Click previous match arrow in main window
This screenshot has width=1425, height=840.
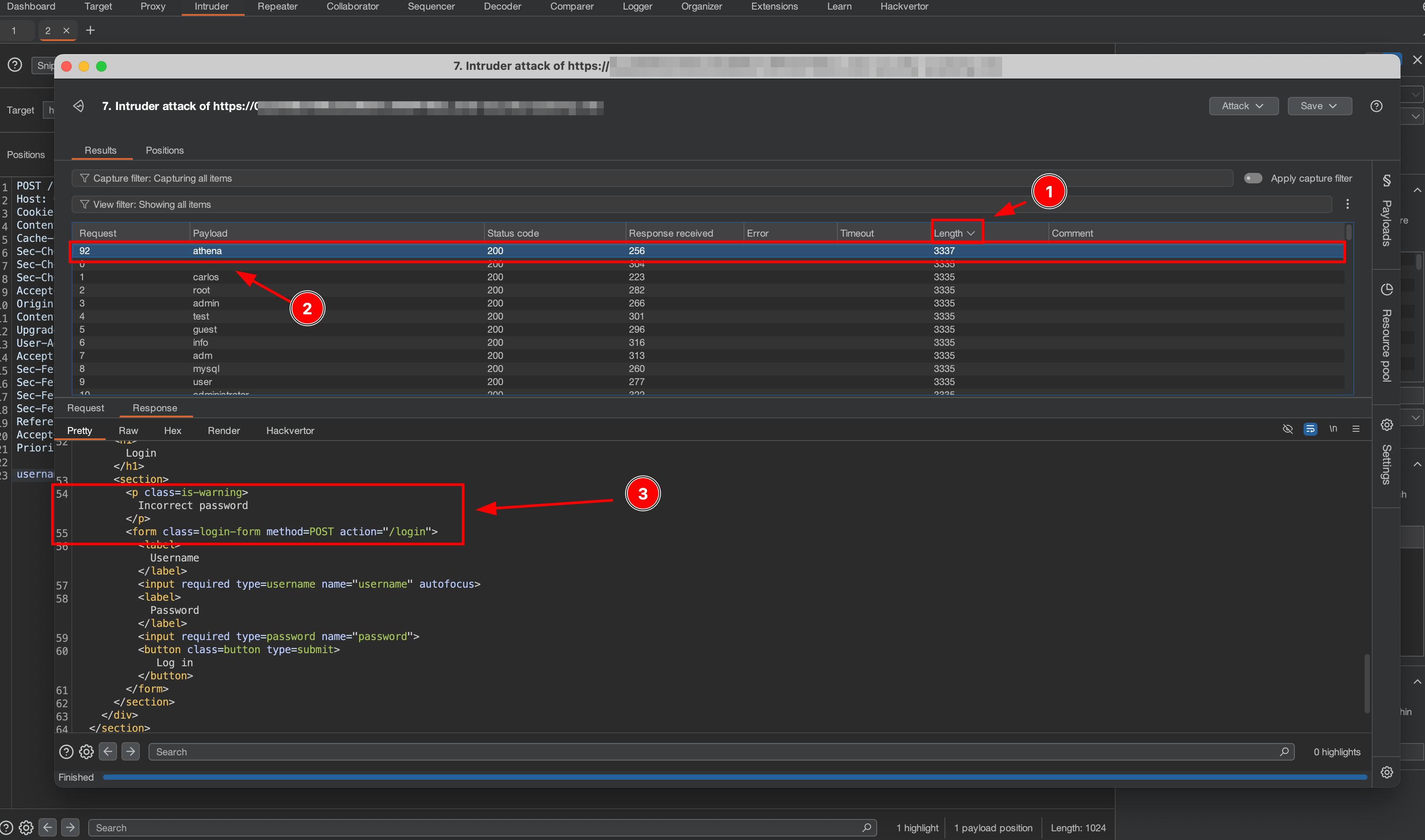pyautogui.click(x=48, y=827)
